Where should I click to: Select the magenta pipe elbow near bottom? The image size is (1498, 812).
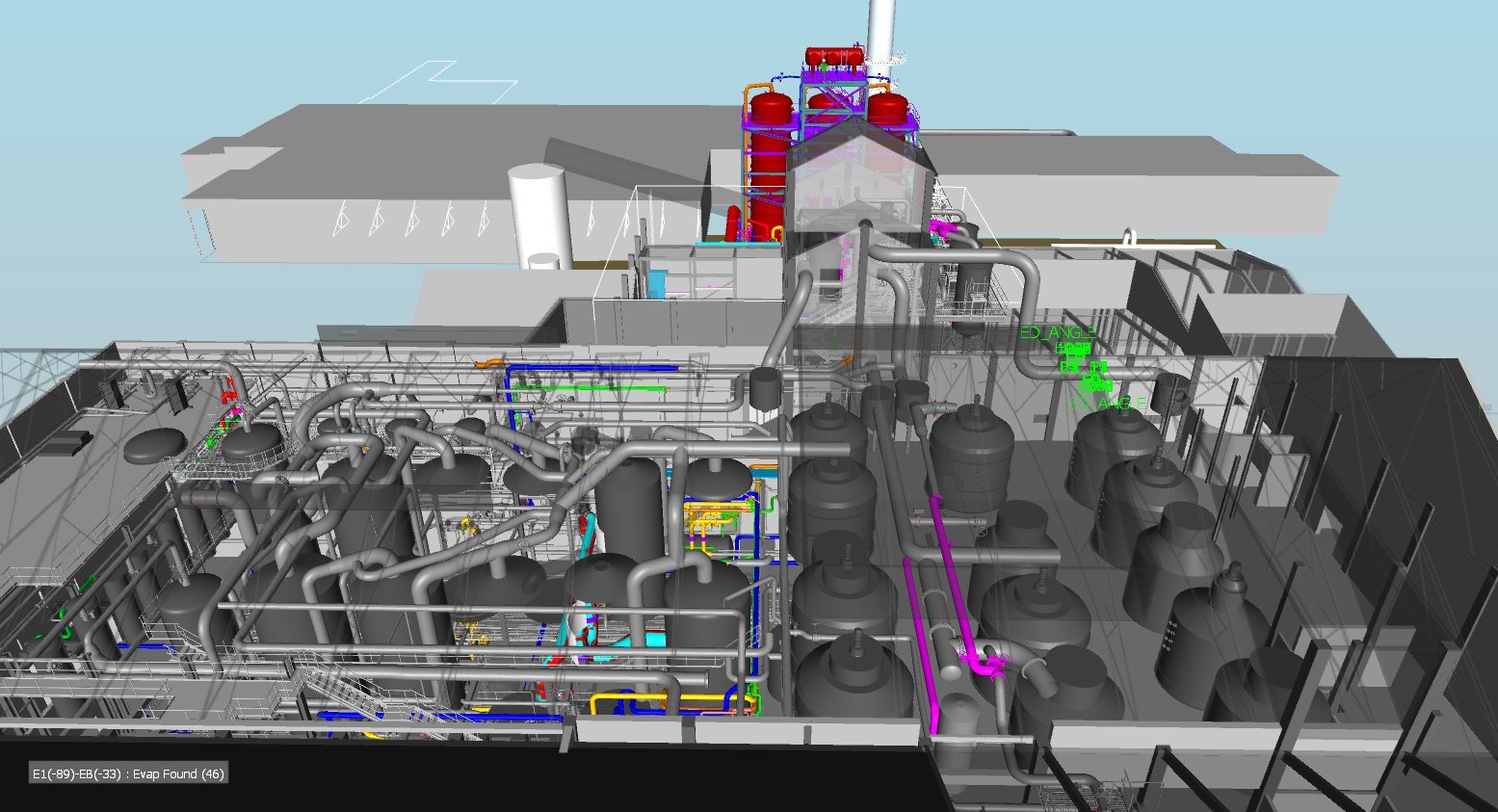click(x=984, y=665)
